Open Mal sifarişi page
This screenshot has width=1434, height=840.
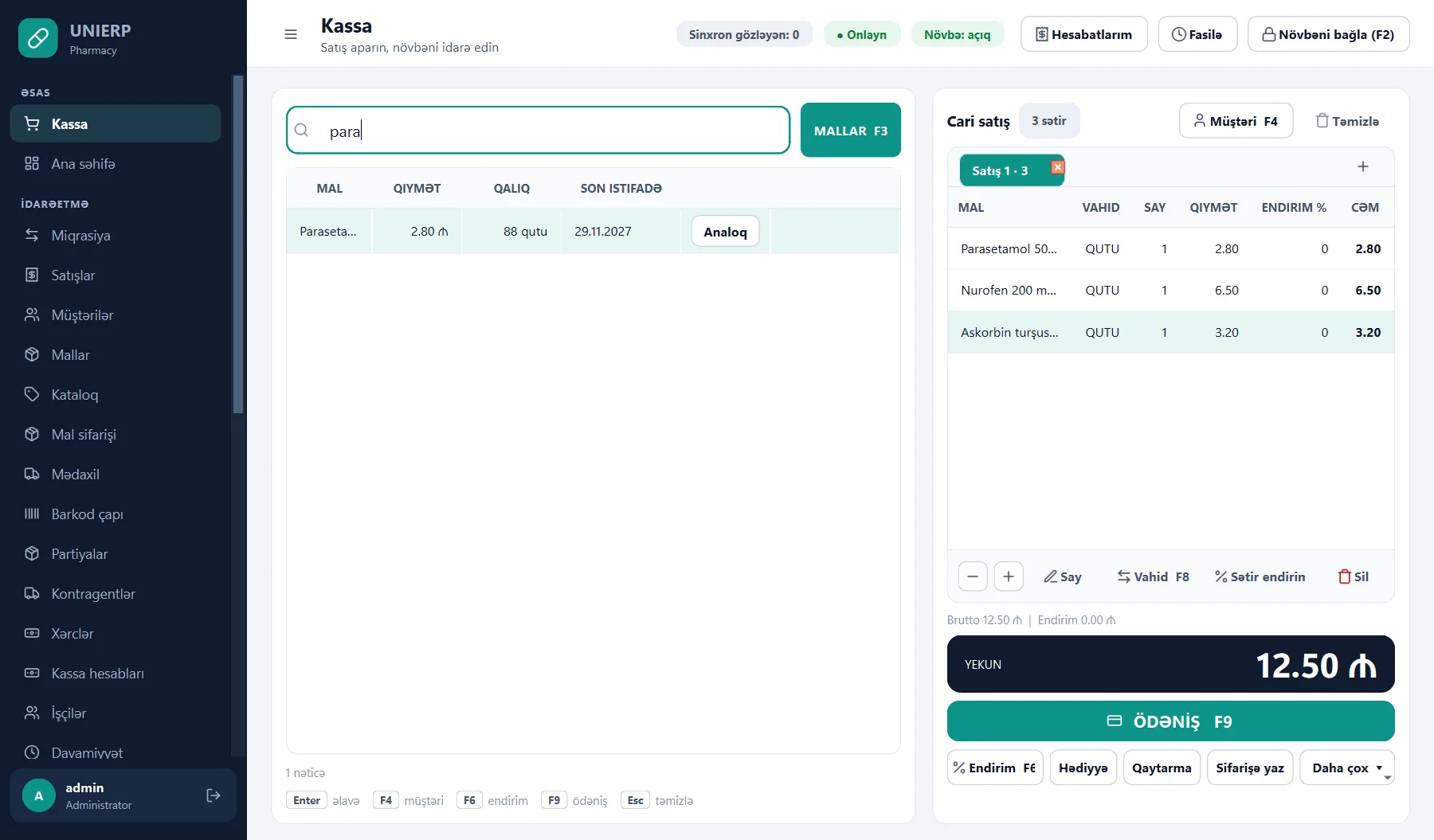[x=116, y=435]
